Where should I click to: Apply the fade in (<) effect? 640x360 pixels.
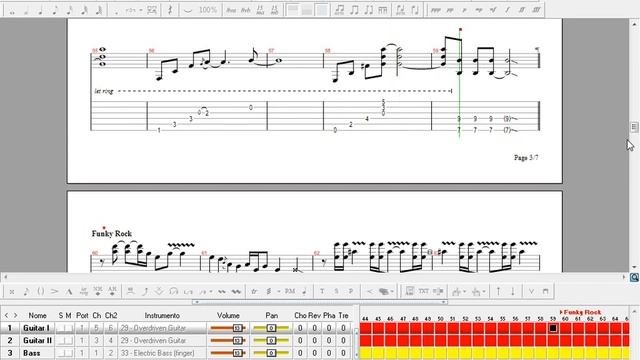[x=369, y=291]
